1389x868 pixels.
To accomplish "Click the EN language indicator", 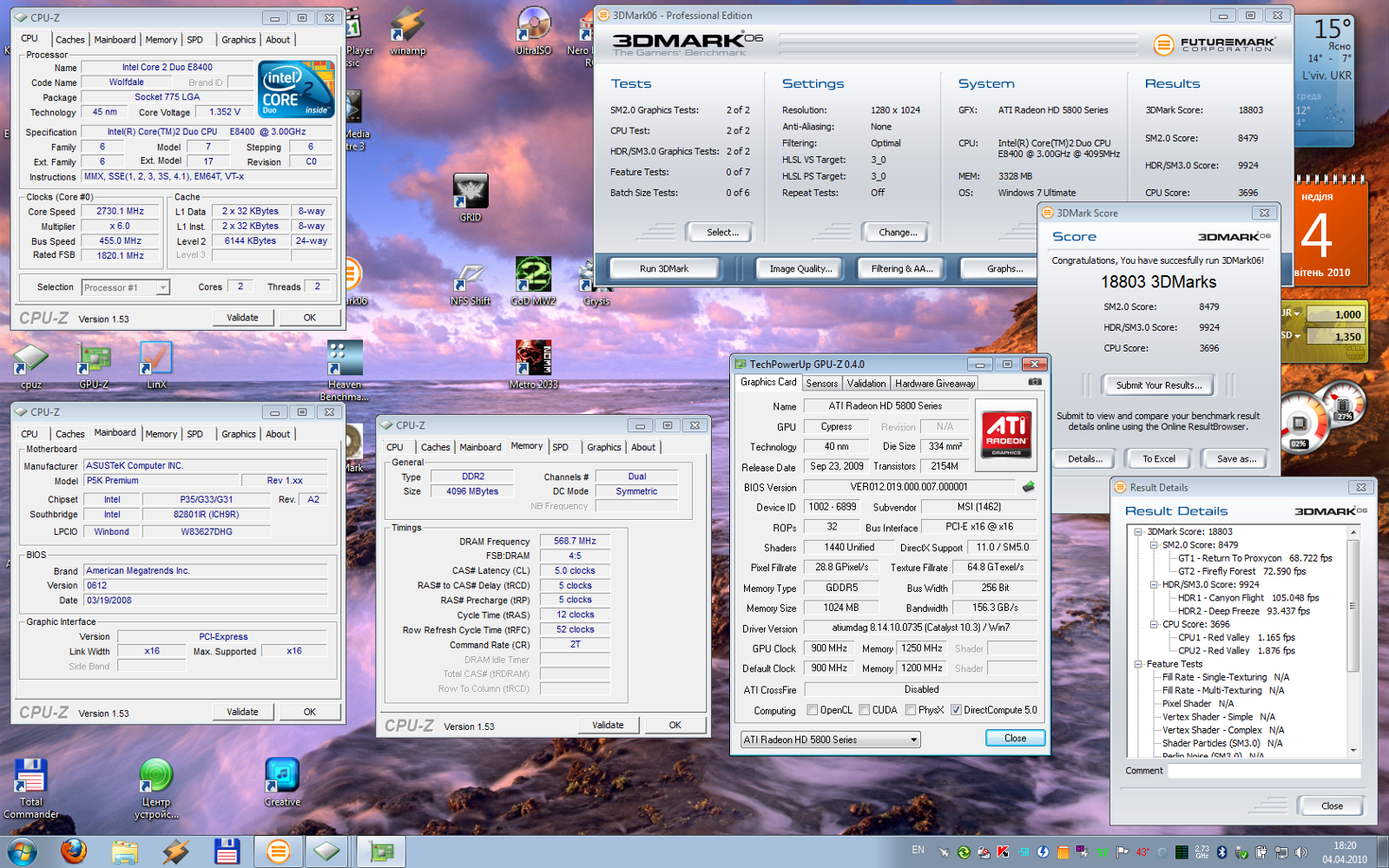I will pos(918,850).
